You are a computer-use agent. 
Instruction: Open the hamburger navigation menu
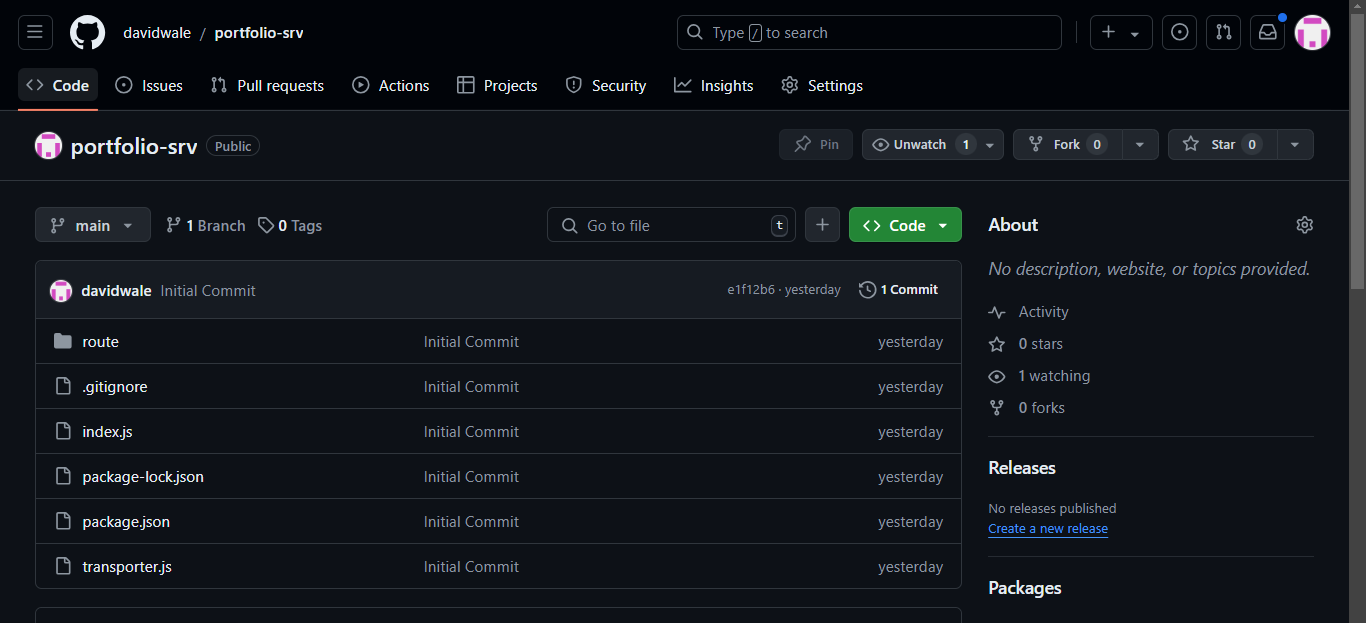point(34,33)
